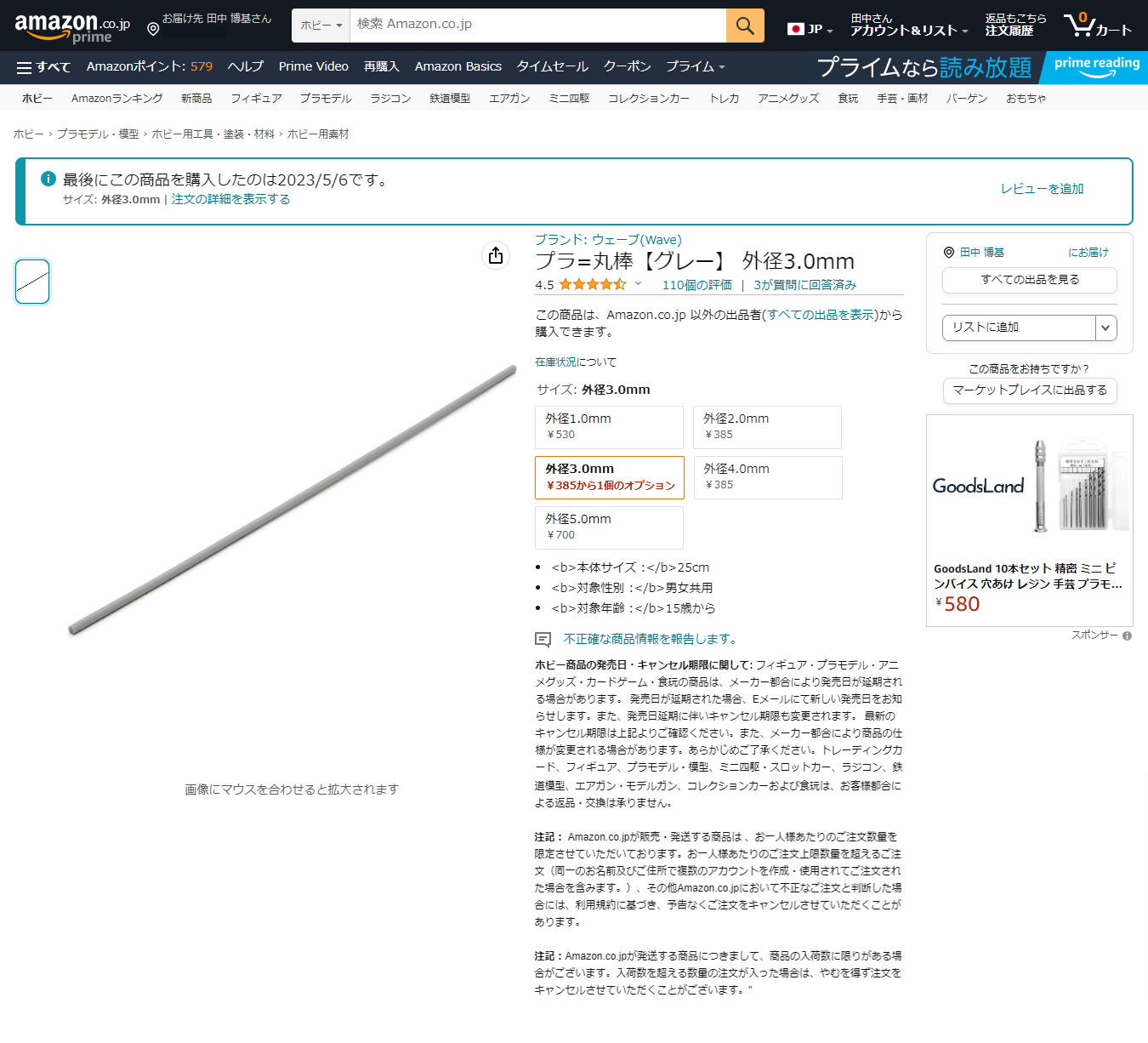Click the Amazon.co.jp prime logo
The width and height of the screenshot is (1148, 1043).
click(x=72, y=26)
